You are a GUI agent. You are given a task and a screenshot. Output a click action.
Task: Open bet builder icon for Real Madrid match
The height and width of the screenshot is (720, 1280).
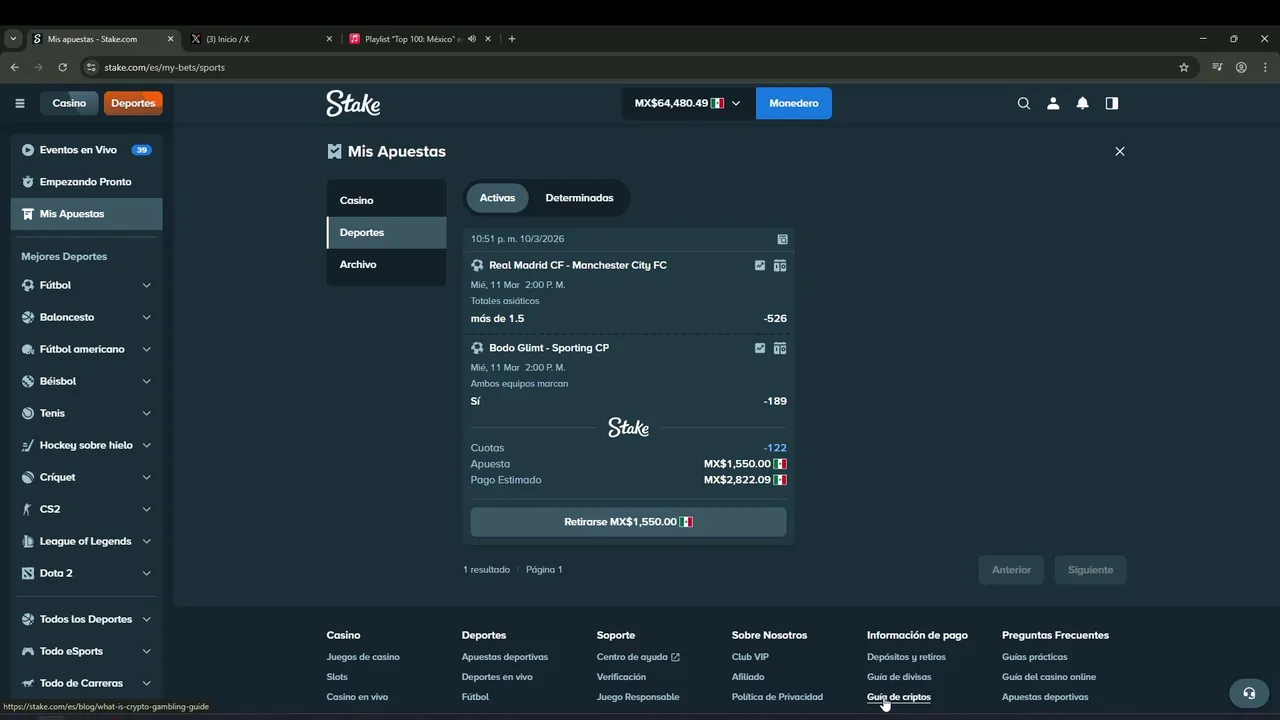(x=780, y=265)
